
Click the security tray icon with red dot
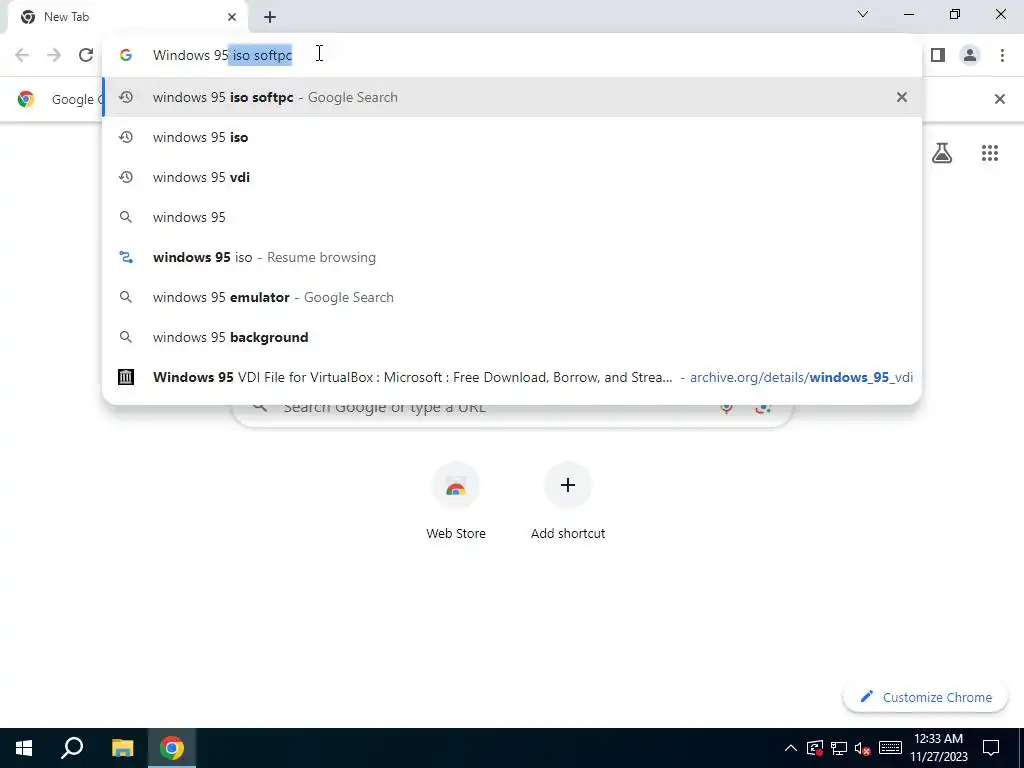point(814,748)
